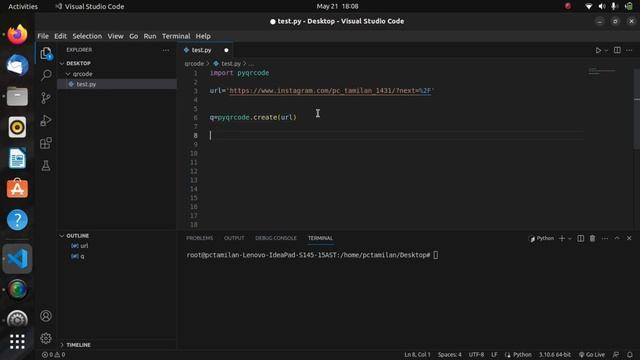Open the Source Control view

tap(46, 98)
